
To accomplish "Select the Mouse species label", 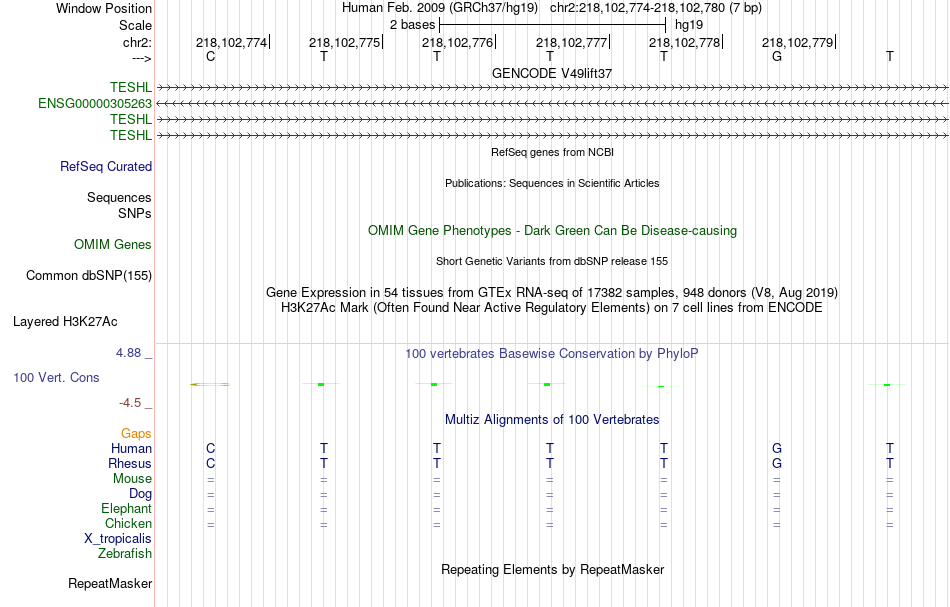I will click(x=132, y=479).
